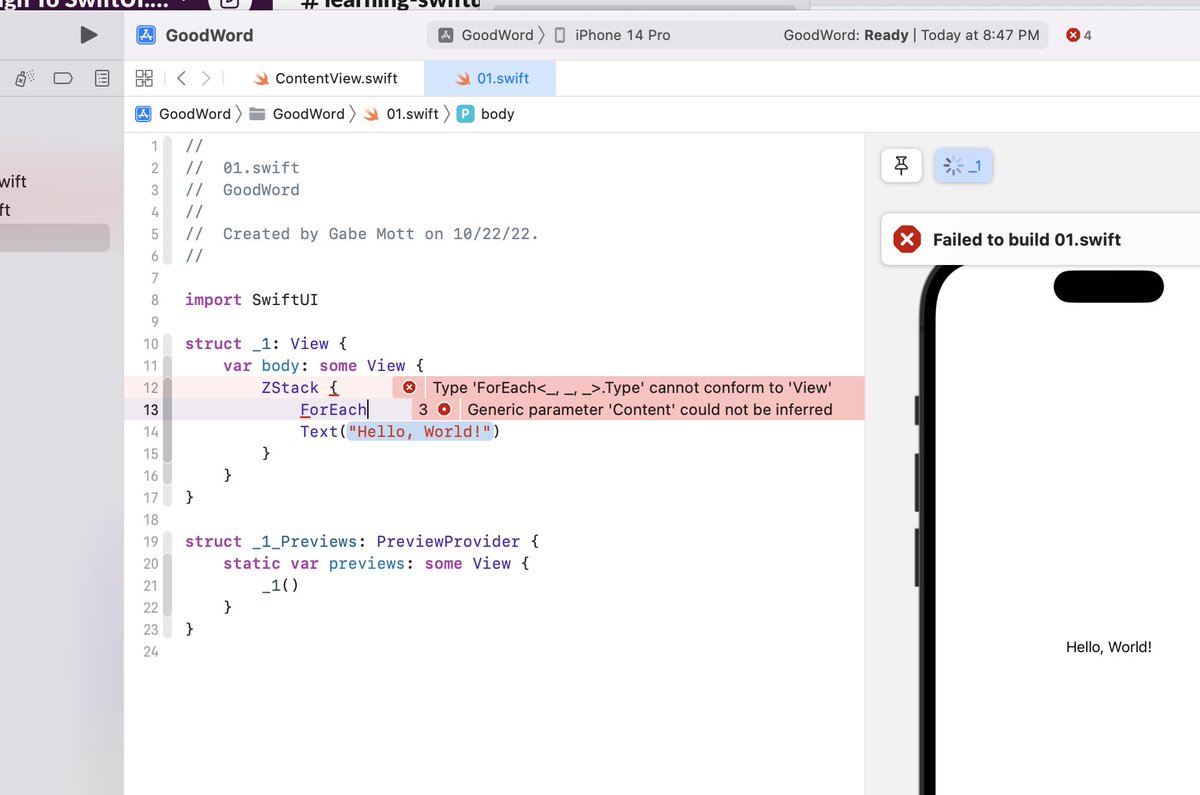The height and width of the screenshot is (795, 1200).
Task: Open the body property breadcrumb in the jump bar
Action: coord(486,114)
